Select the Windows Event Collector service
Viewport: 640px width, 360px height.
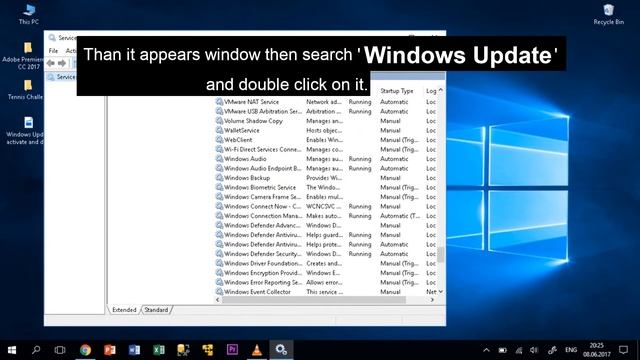(x=326, y=292)
